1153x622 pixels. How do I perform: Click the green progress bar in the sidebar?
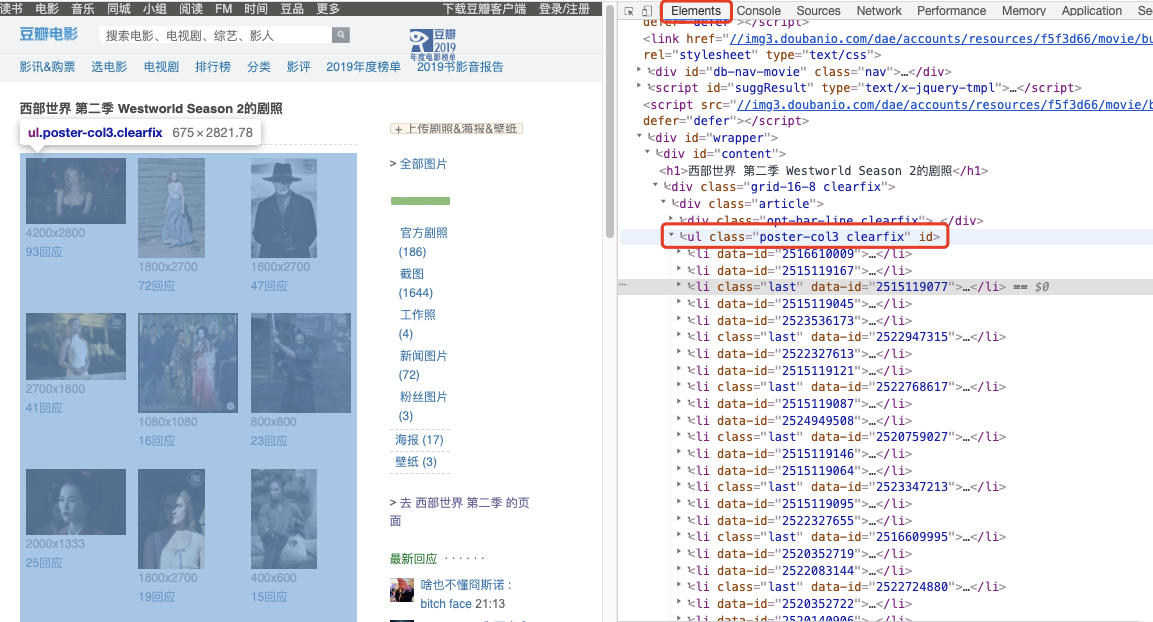pyautogui.click(x=420, y=200)
